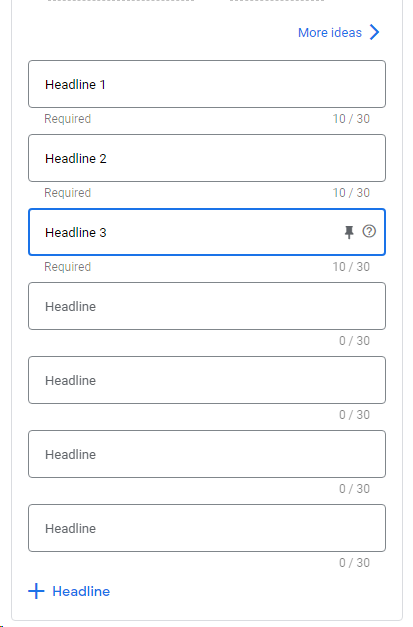Pin the Headline 3 position

349,232
